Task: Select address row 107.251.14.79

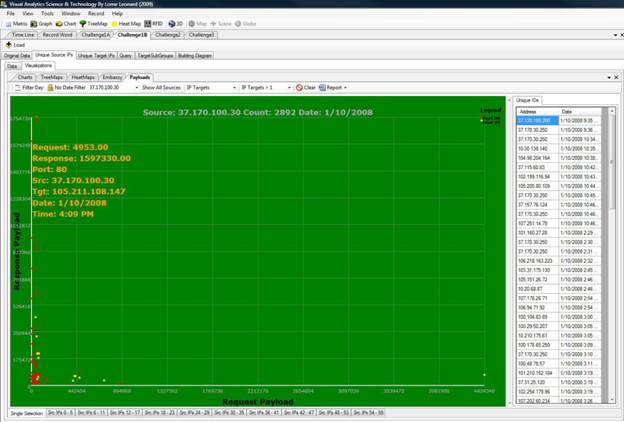Action: click(x=559, y=223)
